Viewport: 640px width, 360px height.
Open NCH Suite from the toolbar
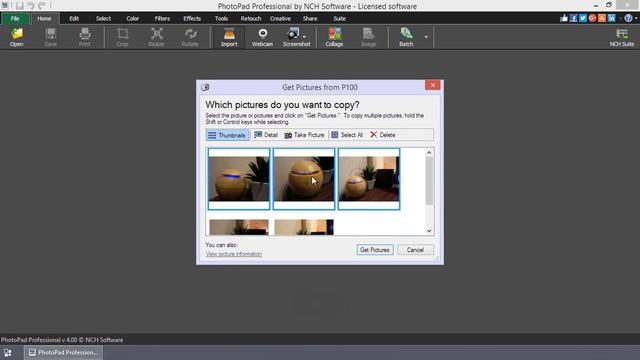coord(622,37)
